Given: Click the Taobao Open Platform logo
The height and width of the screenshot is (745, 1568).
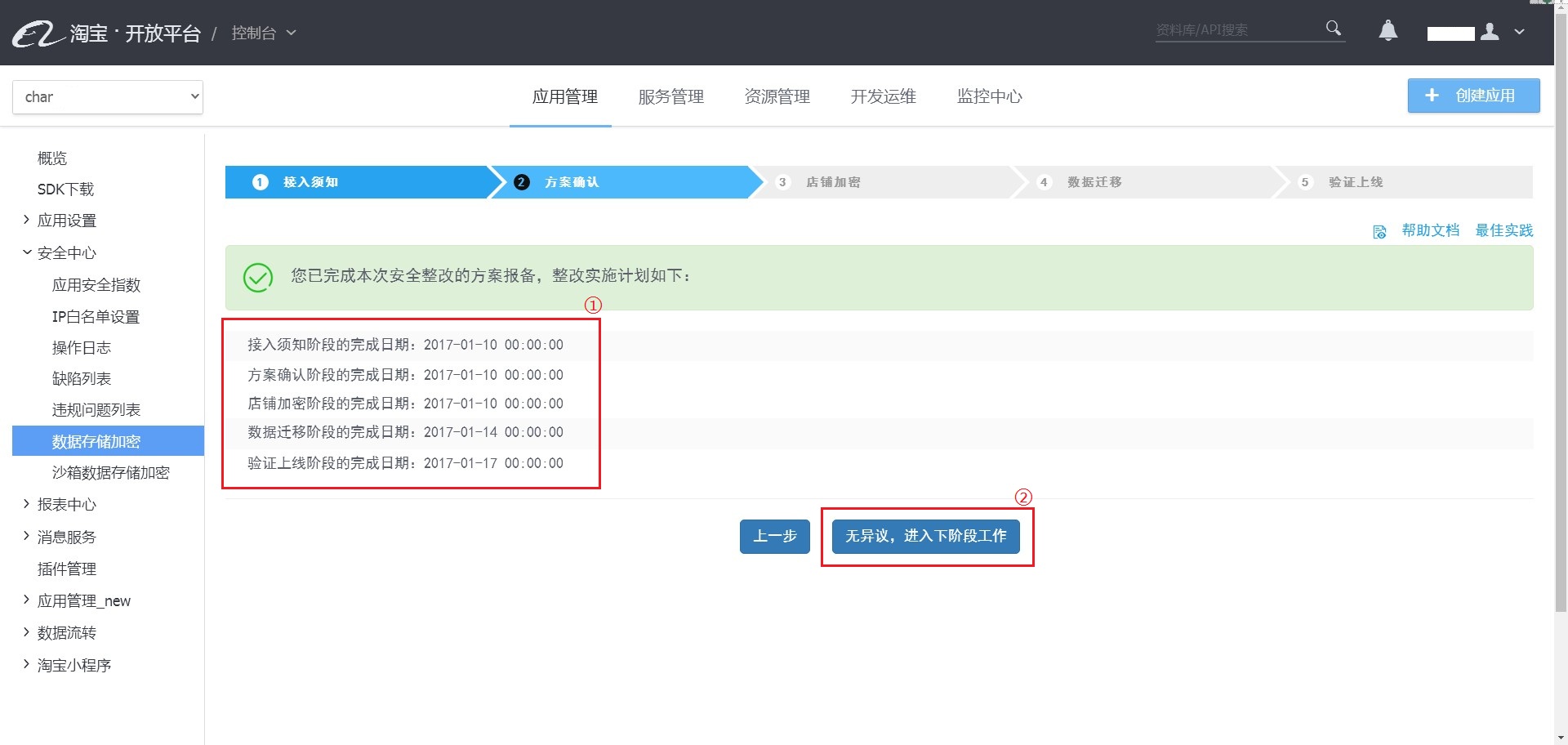Looking at the screenshot, I should pos(106,33).
